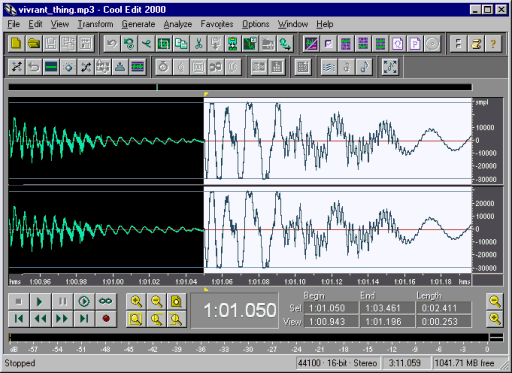
Task: Click the Sel Length field 0:02.411
Action: [444, 308]
